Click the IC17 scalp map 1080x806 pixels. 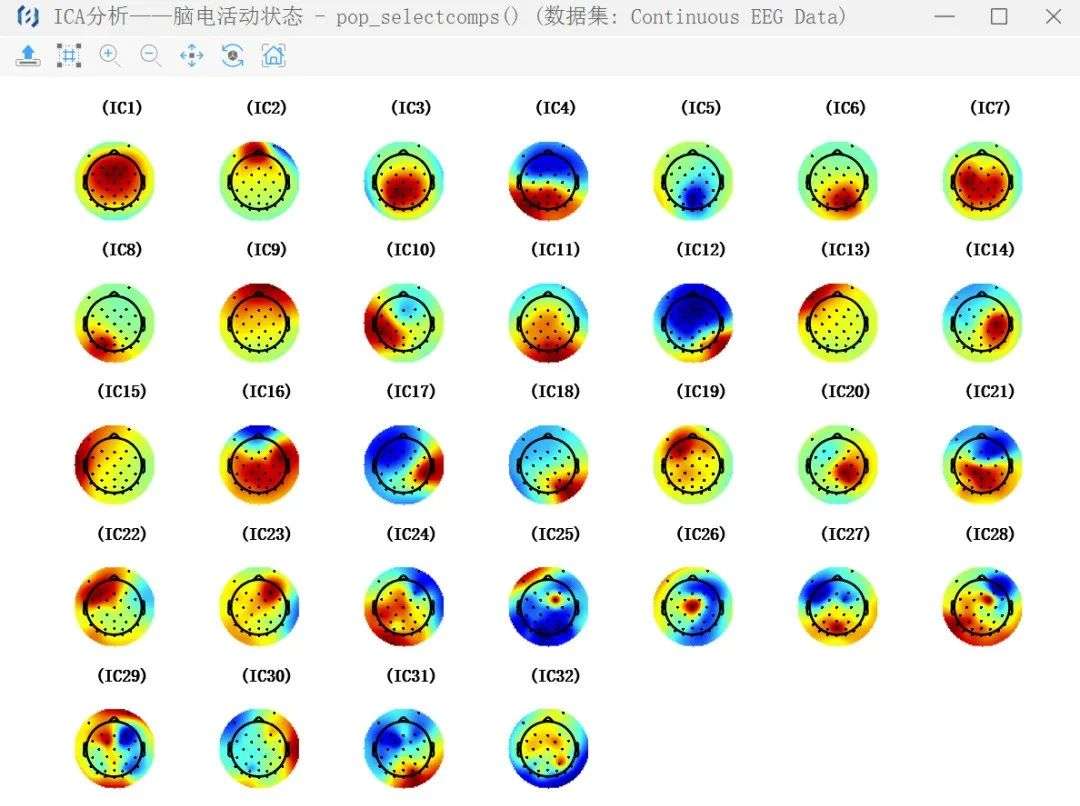point(404,465)
